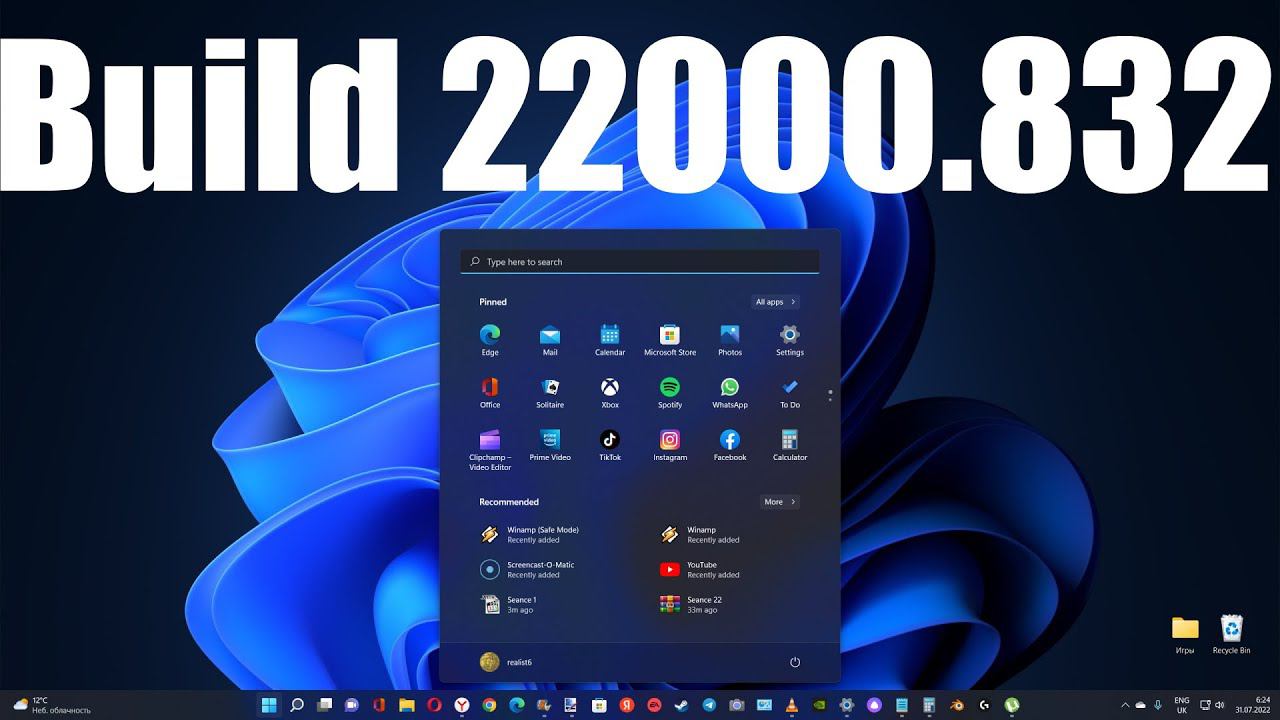Launch Calendar from Start menu
The image size is (1280, 720).
(610, 339)
